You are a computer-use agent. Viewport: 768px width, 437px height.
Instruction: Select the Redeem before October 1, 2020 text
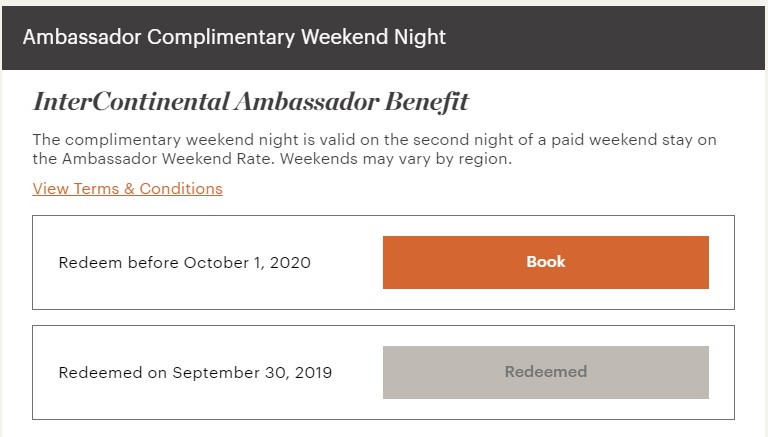(184, 263)
